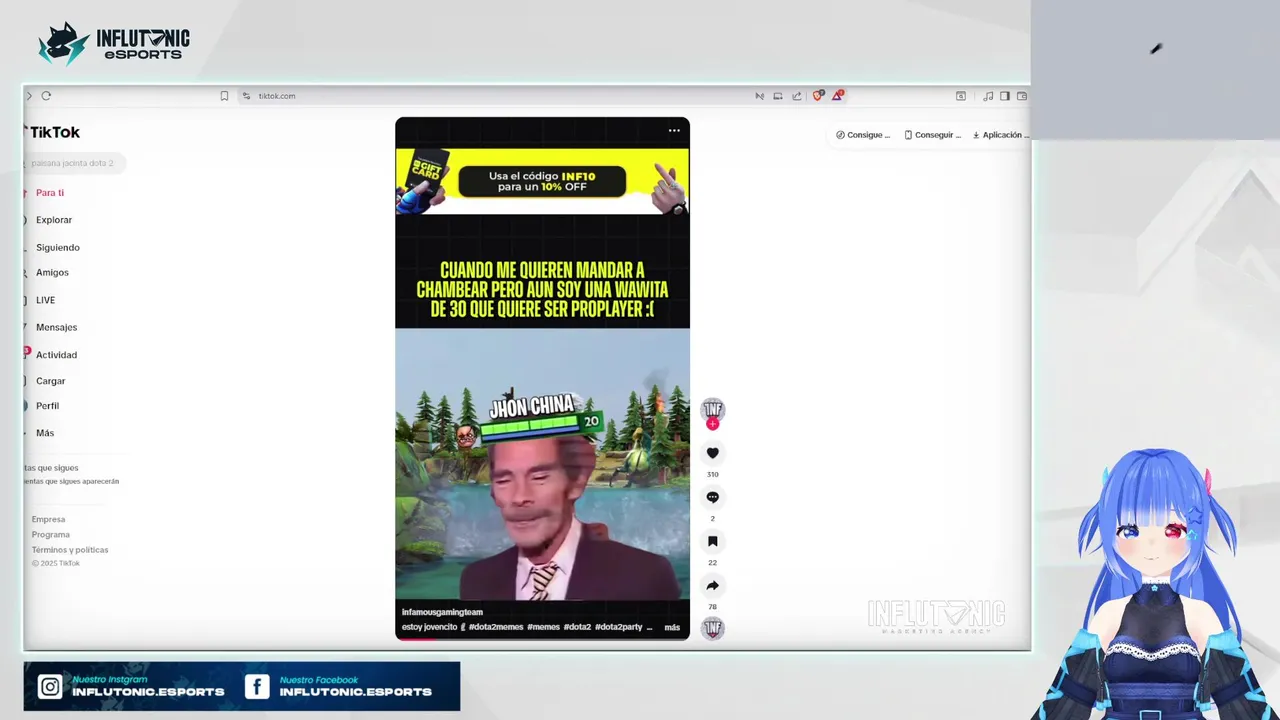This screenshot has width=1280, height=720.
Task: Like the video with the heart icon
Action: (712, 453)
